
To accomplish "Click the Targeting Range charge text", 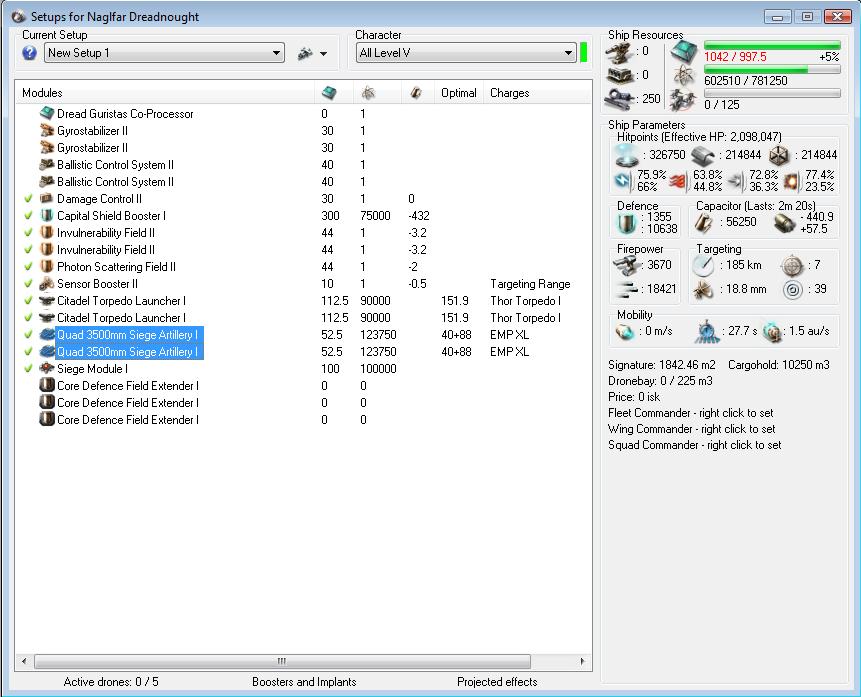I will pos(530,284).
